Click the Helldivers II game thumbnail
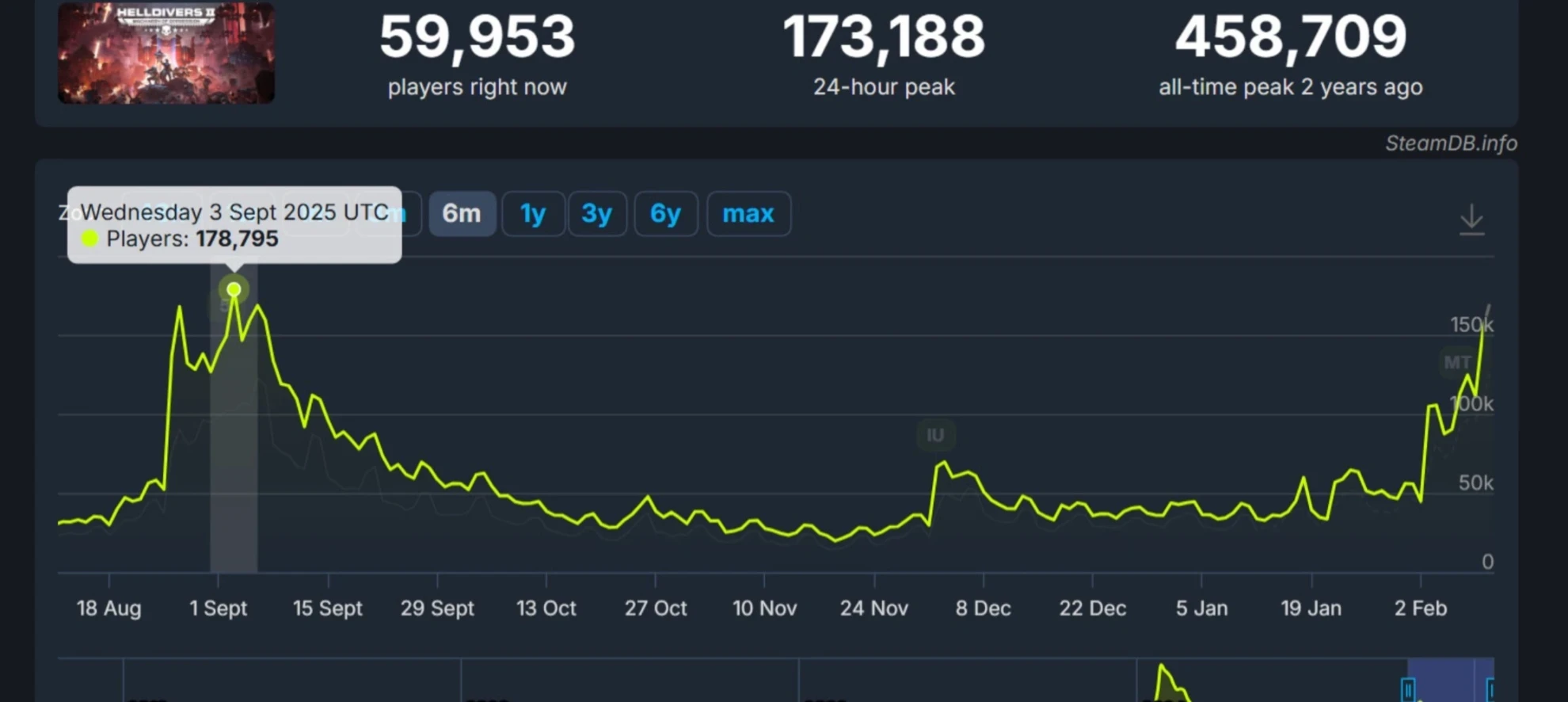This screenshot has height=702, width=1568. 166,53
